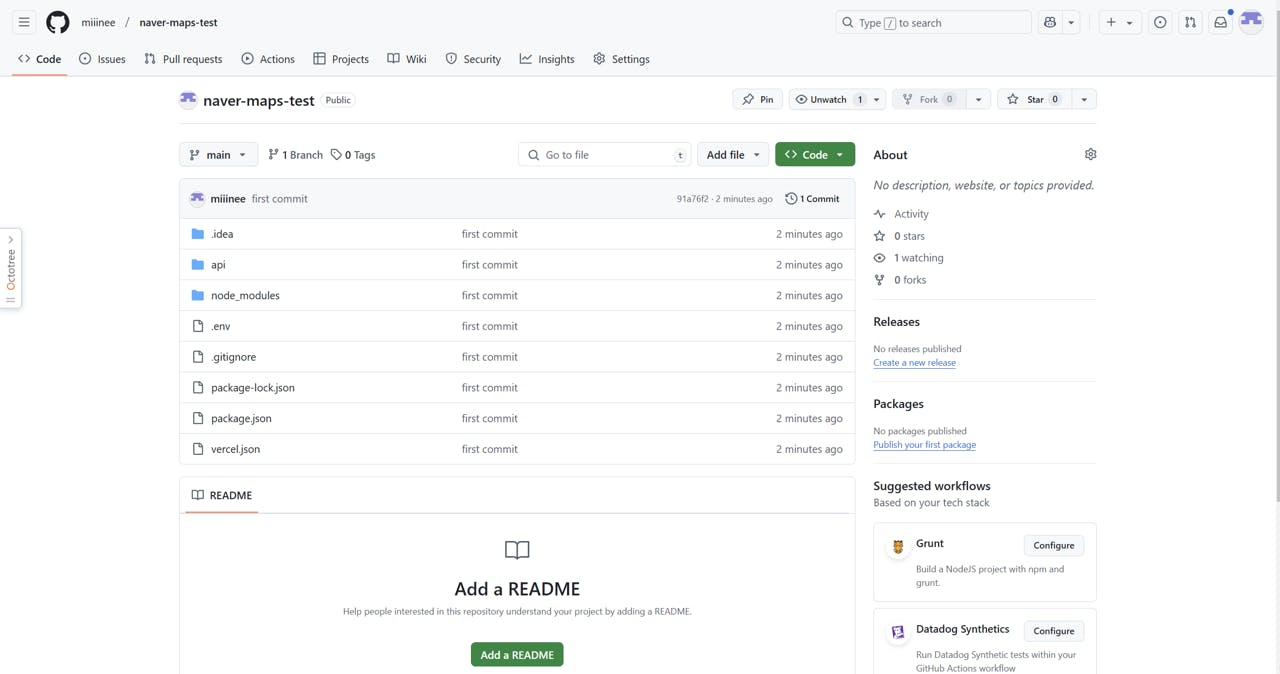Click the Unwatch button
Image resolution: width=1280 pixels, height=674 pixels.
tap(829, 99)
